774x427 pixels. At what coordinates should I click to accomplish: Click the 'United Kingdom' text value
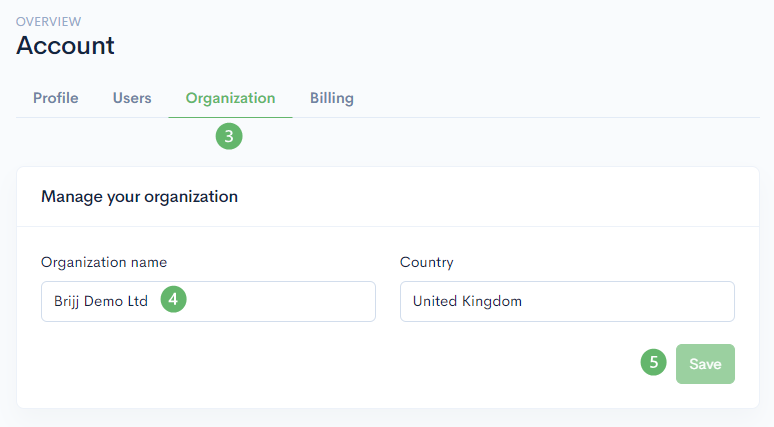coord(467,301)
